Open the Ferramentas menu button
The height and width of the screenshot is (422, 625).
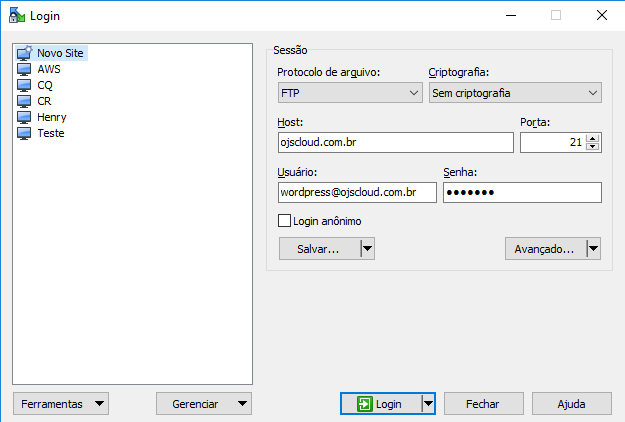(61, 404)
